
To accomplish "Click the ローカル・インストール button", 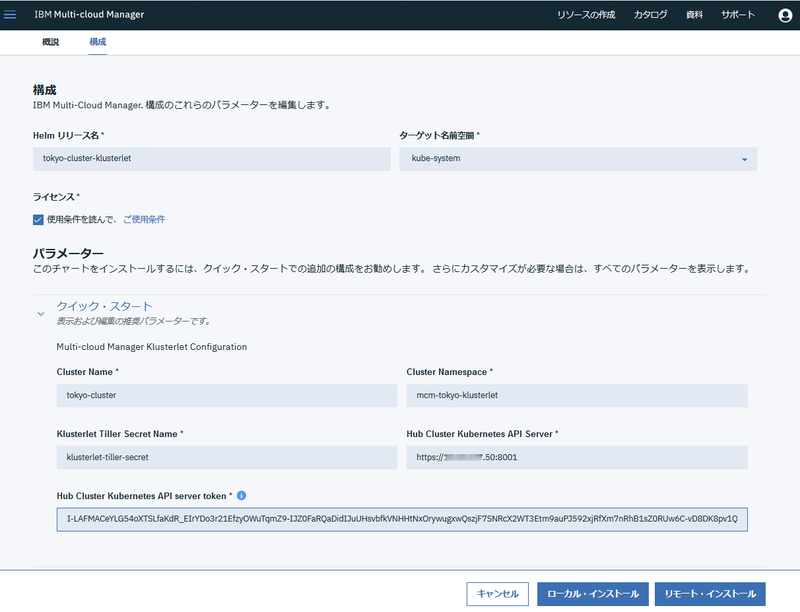I will (x=592, y=594).
